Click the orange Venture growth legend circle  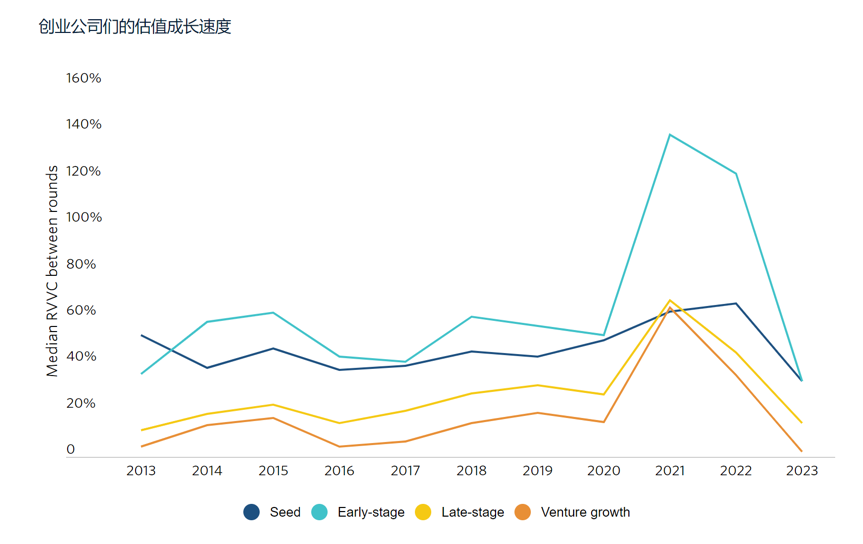tap(523, 512)
